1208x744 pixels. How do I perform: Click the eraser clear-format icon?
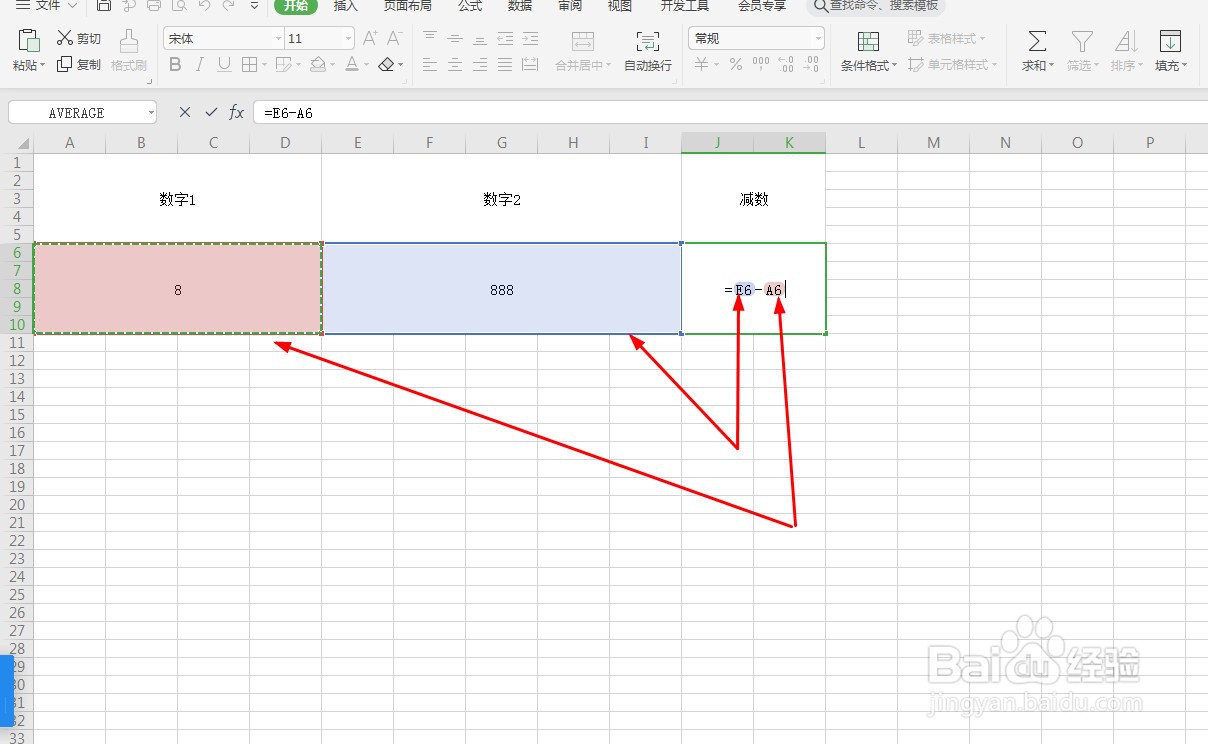pos(387,64)
